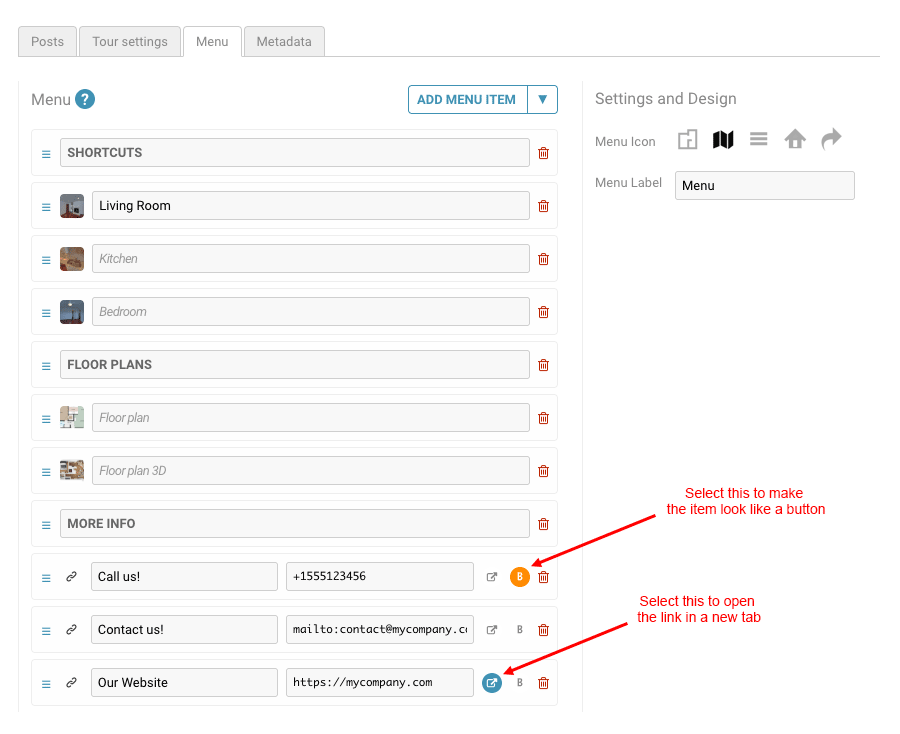This screenshot has width=900, height=734.
Task: Choose the folded map menu icon
Action: (x=723, y=140)
